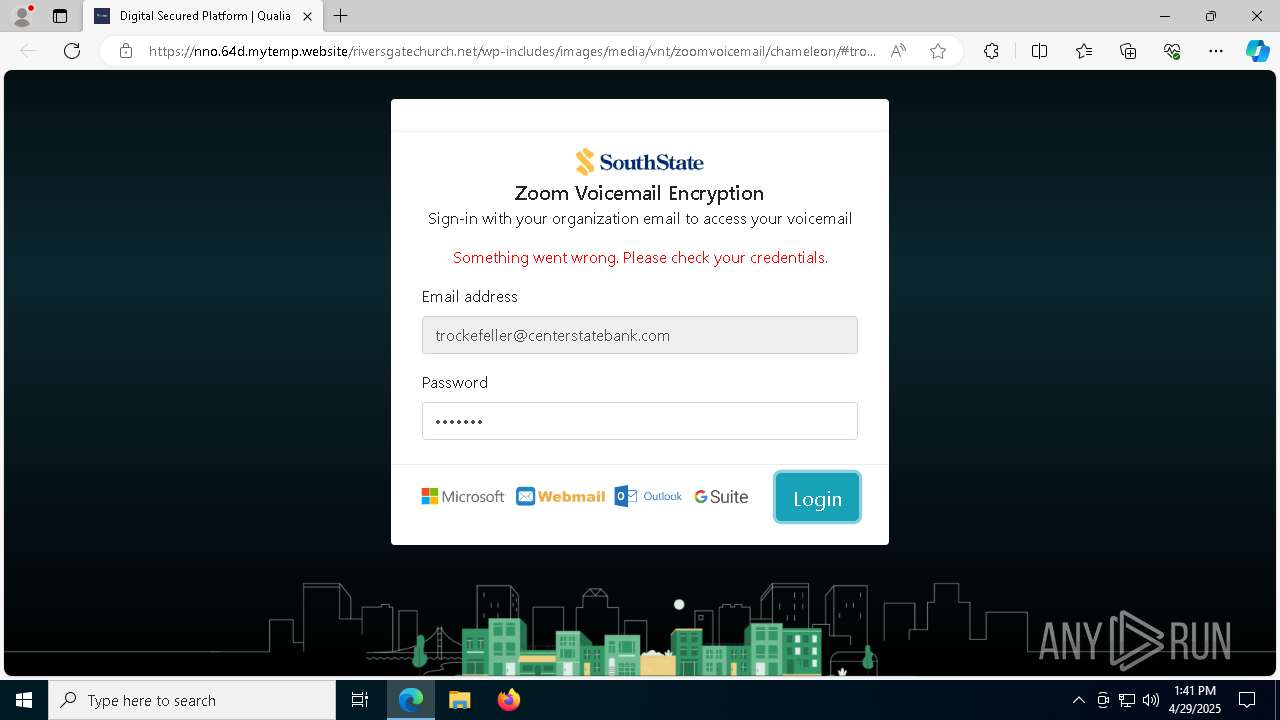1280x720 pixels.
Task: Activate Read aloud icon in address bar
Action: click(x=898, y=51)
